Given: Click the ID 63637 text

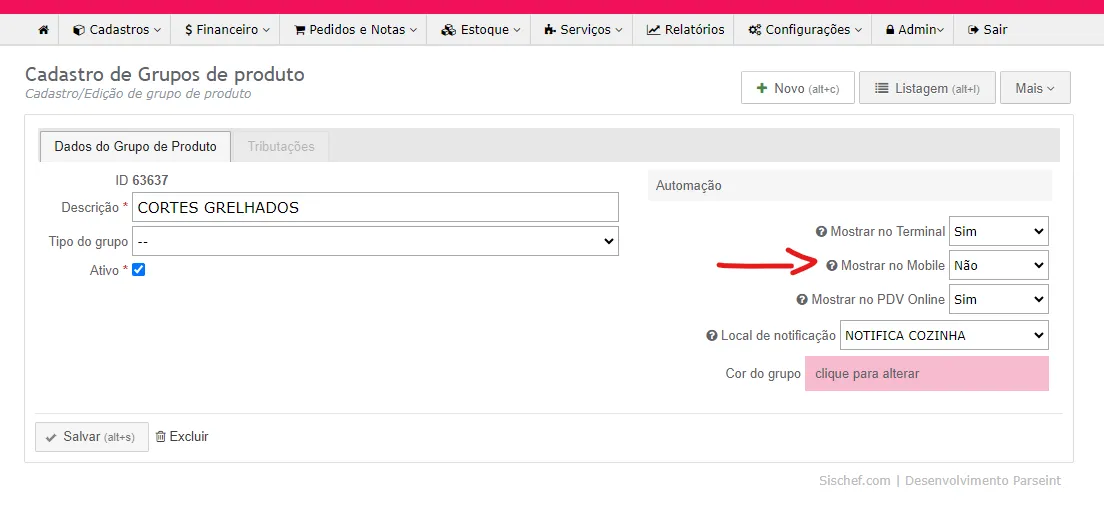Looking at the screenshot, I should [x=142, y=180].
